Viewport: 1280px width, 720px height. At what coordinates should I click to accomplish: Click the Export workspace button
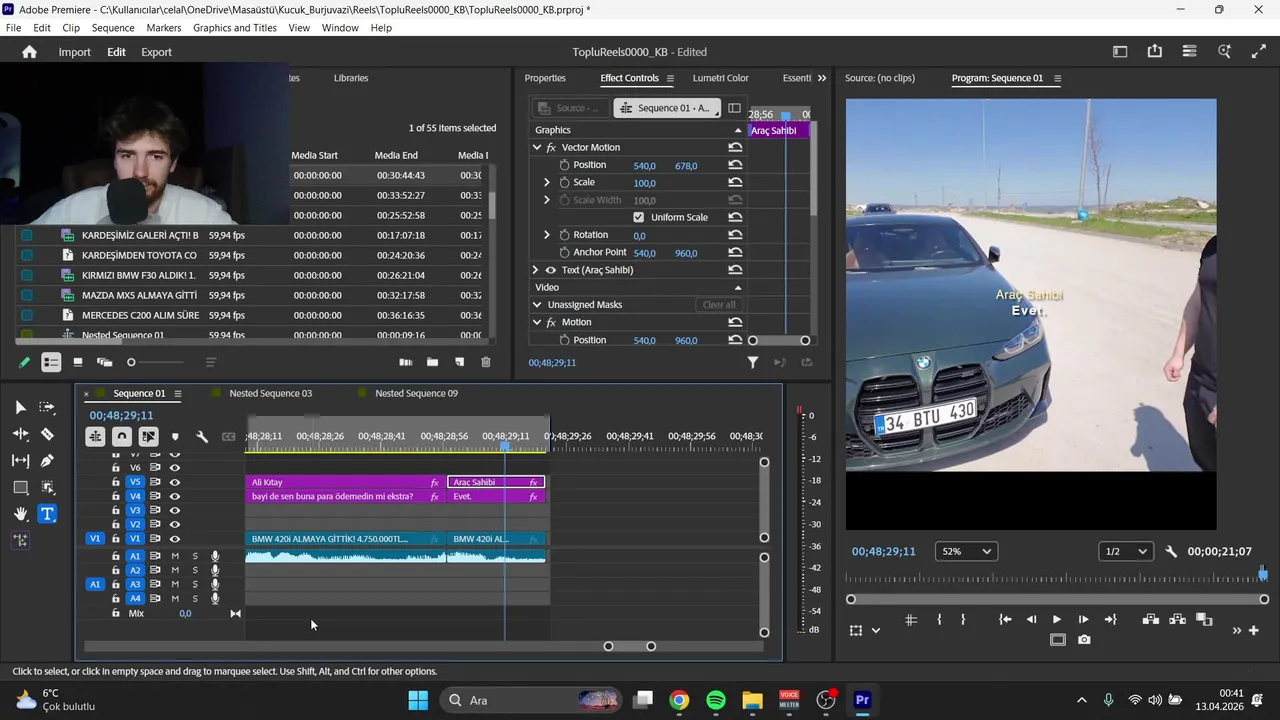click(x=156, y=52)
